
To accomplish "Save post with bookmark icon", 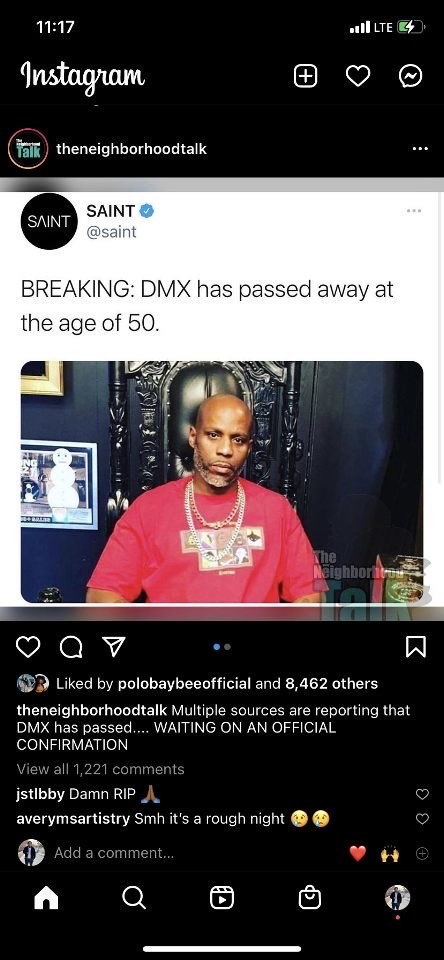I will (x=416, y=647).
